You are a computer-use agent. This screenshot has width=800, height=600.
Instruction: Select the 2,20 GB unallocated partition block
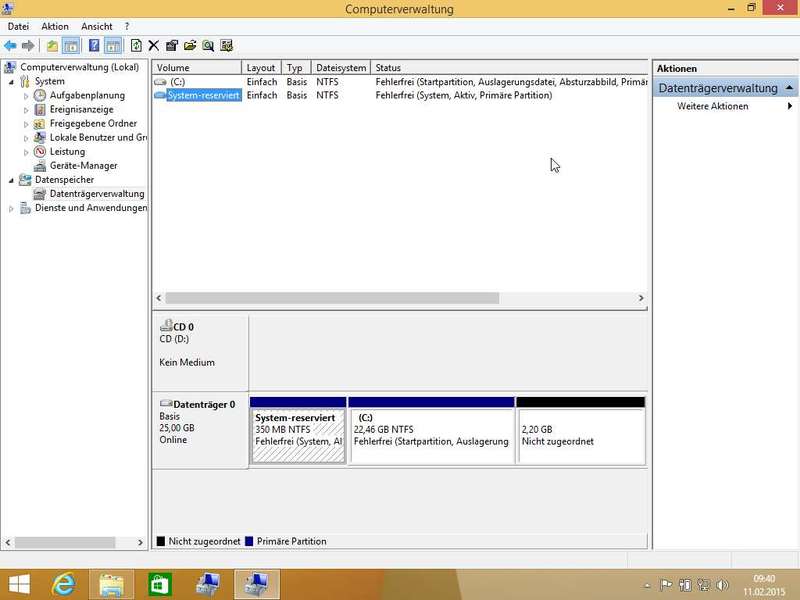[580, 435]
